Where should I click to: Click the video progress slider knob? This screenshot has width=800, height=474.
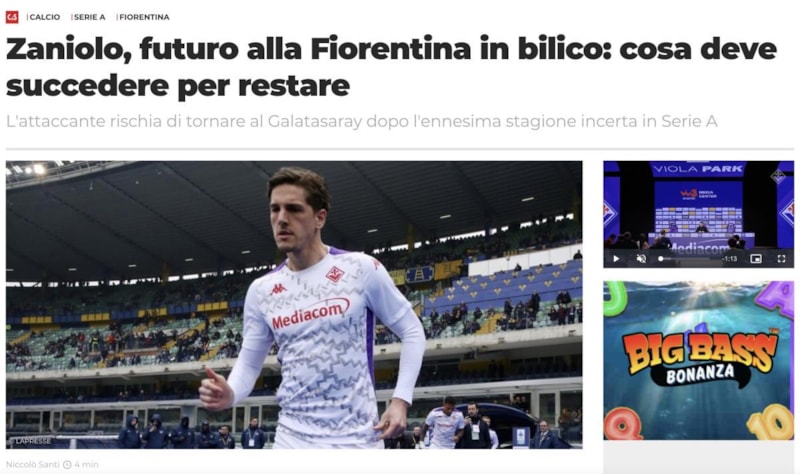(661, 259)
